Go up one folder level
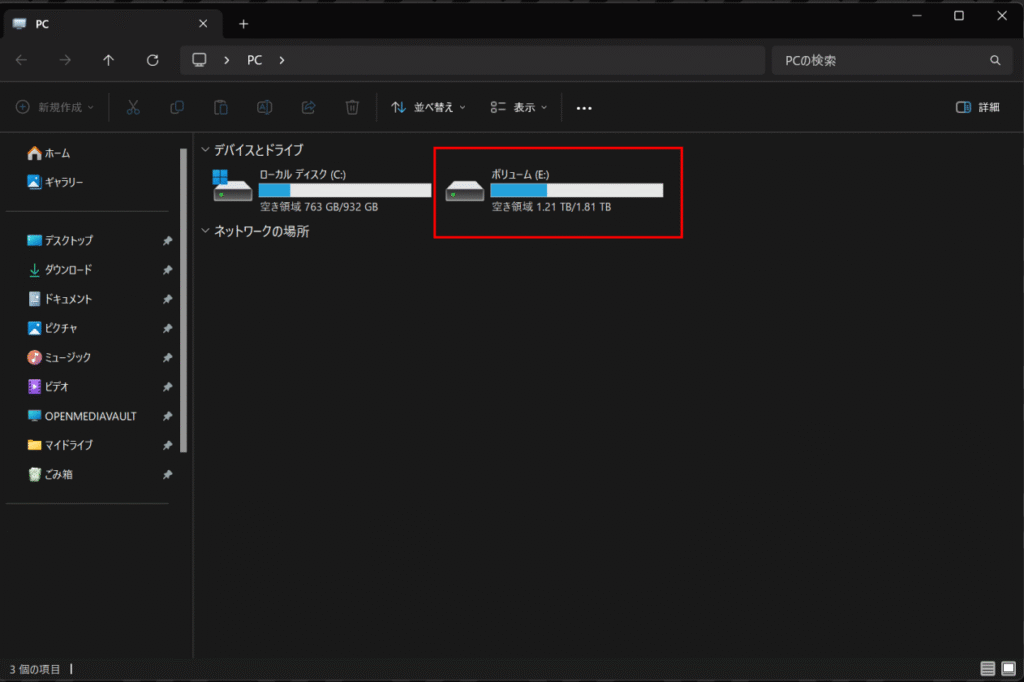1024x682 pixels. pos(109,60)
